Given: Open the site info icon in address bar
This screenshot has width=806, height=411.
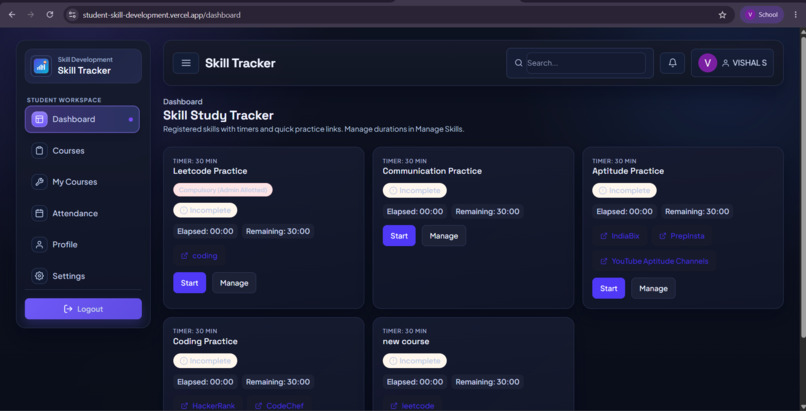Looking at the screenshot, I should click(72, 15).
